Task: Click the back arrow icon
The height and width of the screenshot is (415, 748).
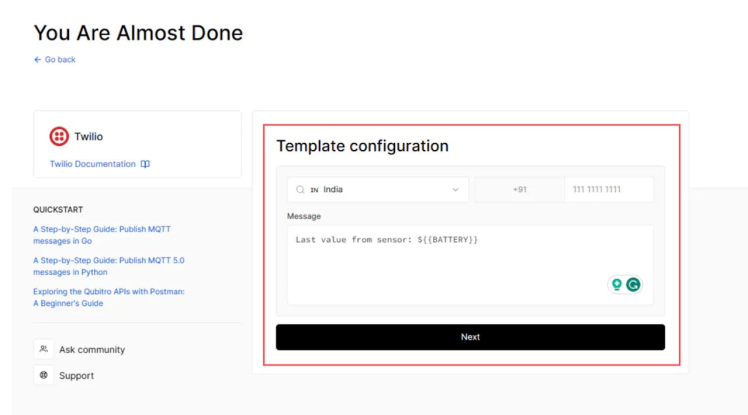Action: pyautogui.click(x=38, y=60)
